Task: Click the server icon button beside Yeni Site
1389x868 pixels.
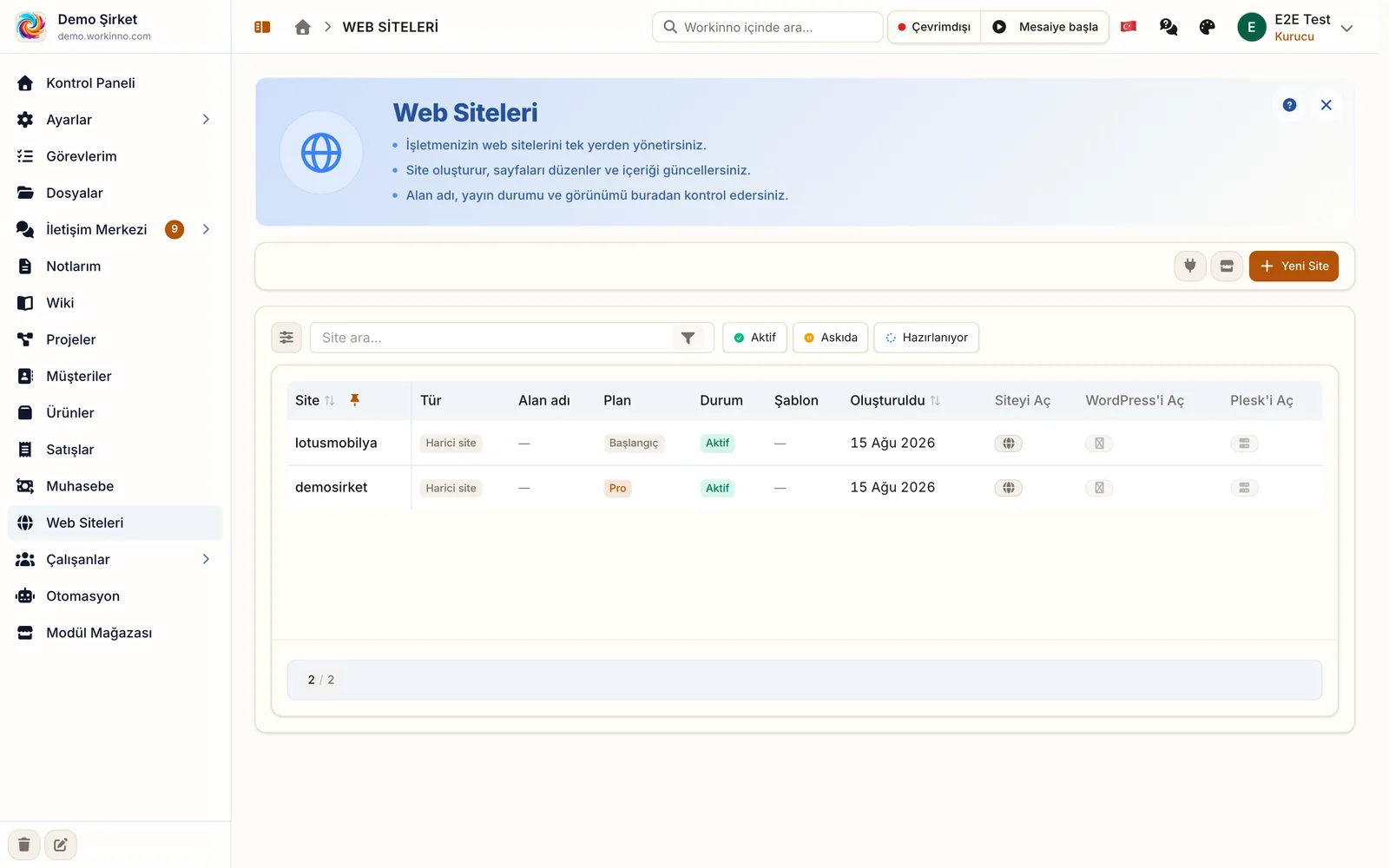Action: 1227,266
